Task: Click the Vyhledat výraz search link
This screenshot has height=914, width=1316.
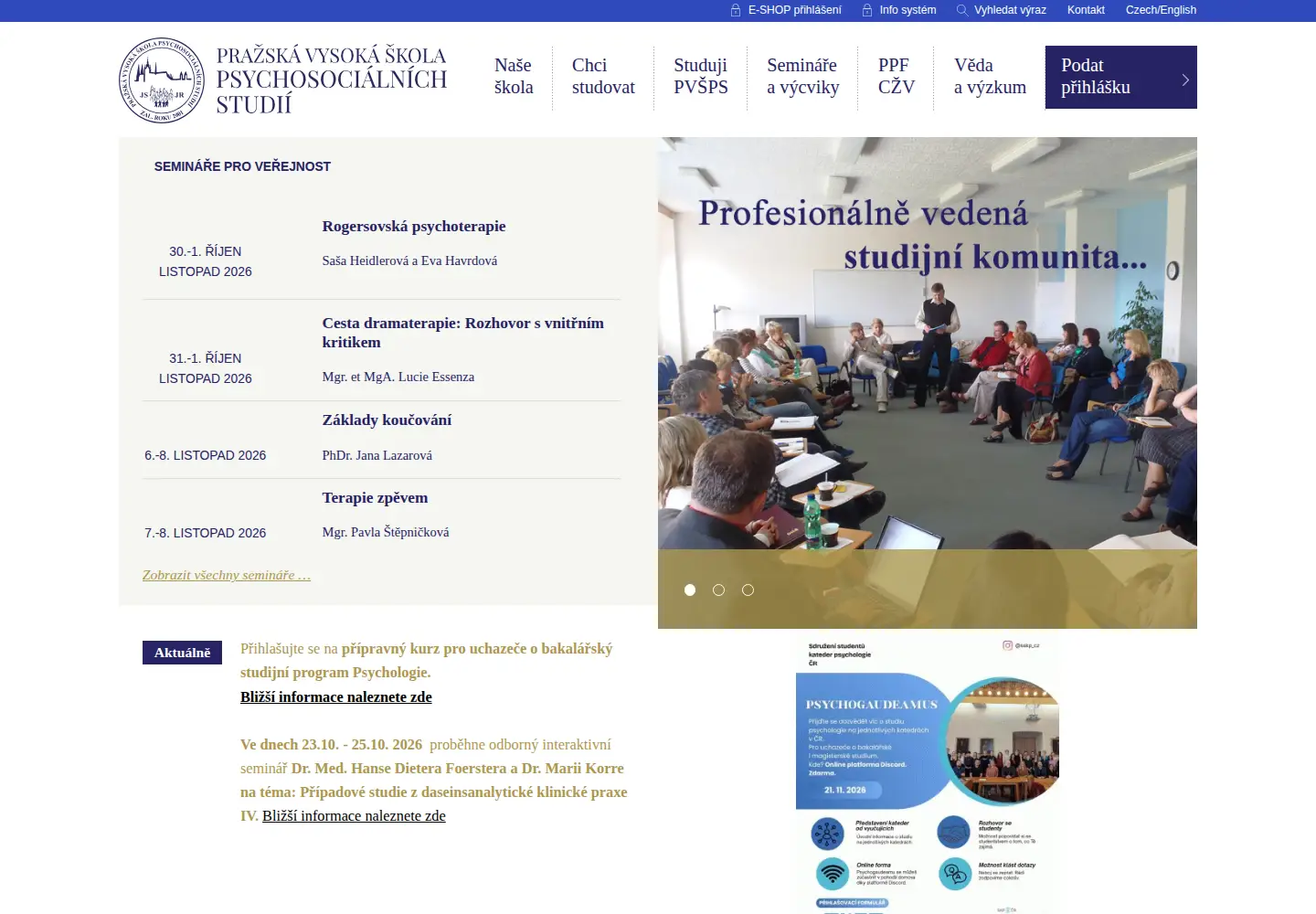Action: click(x=1010, y=10)
